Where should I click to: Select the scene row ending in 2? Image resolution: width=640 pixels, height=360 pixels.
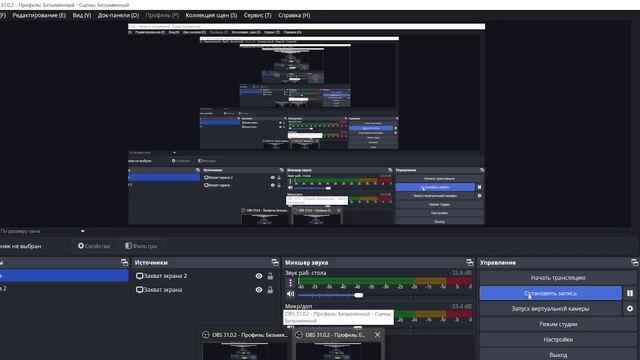(64, 289)
